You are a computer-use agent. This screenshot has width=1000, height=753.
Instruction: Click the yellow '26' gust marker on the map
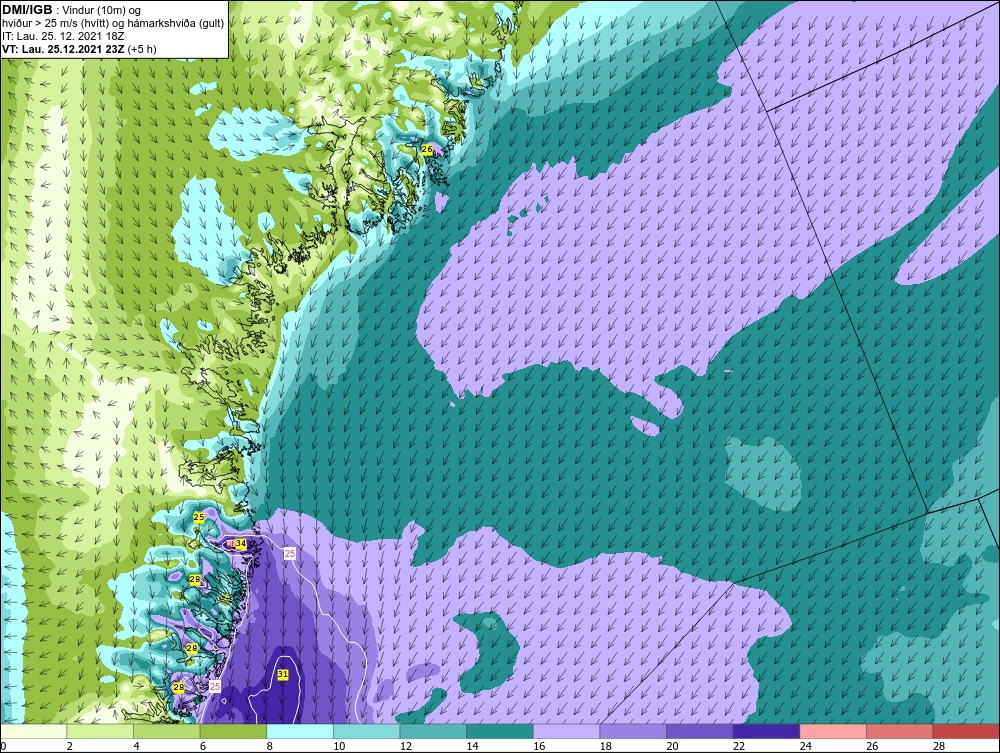pyautogui.click(x=427, y=149)
